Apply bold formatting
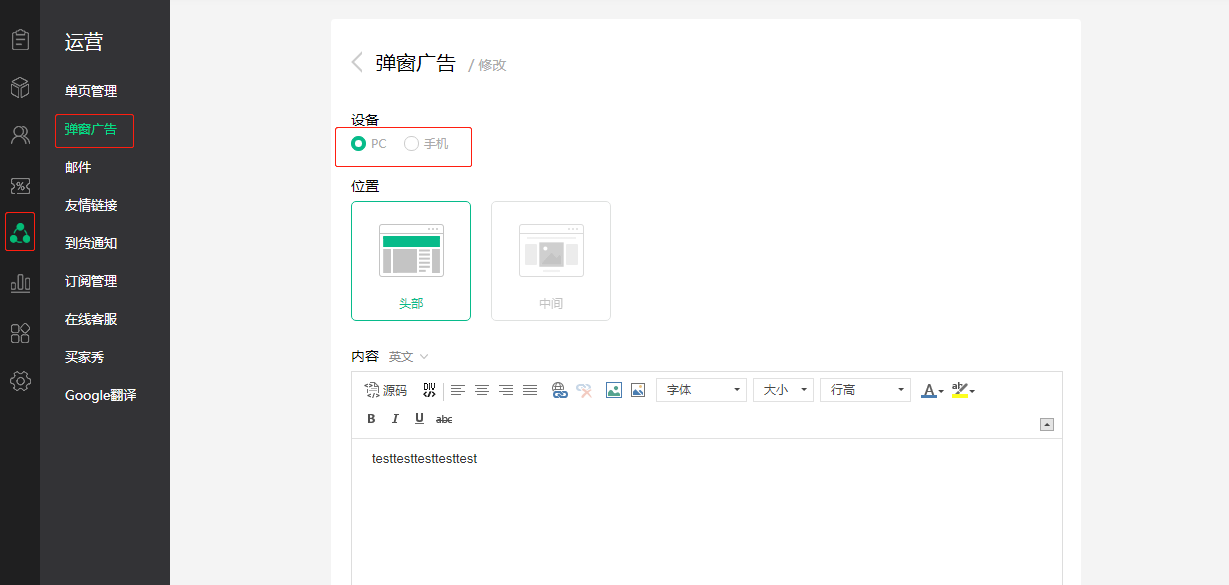Screen dimensions: 1229x585 pyautogui.click(x=372, y=418)
